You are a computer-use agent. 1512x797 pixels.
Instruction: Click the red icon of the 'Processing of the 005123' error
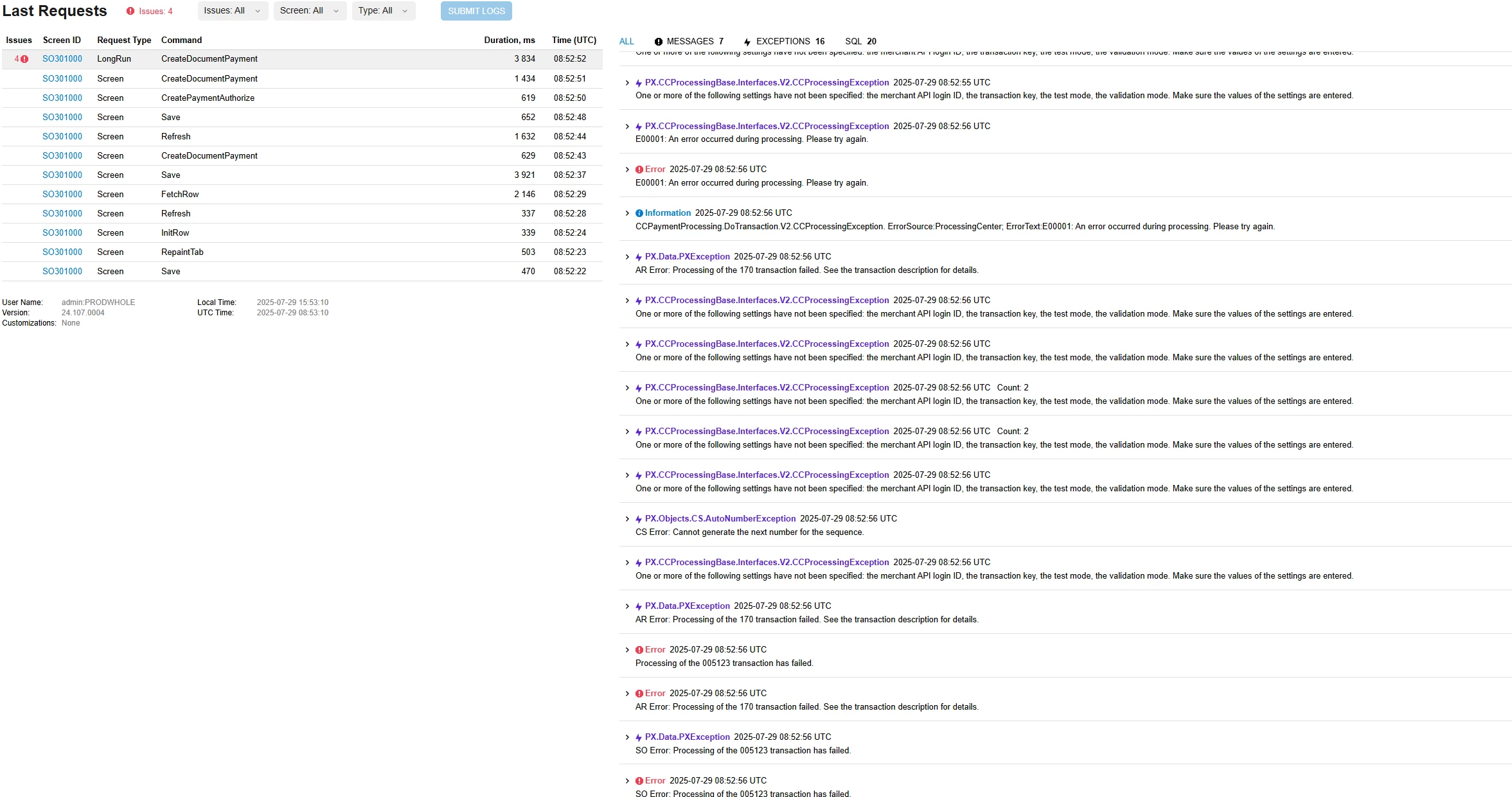click(x=639, y=650)
